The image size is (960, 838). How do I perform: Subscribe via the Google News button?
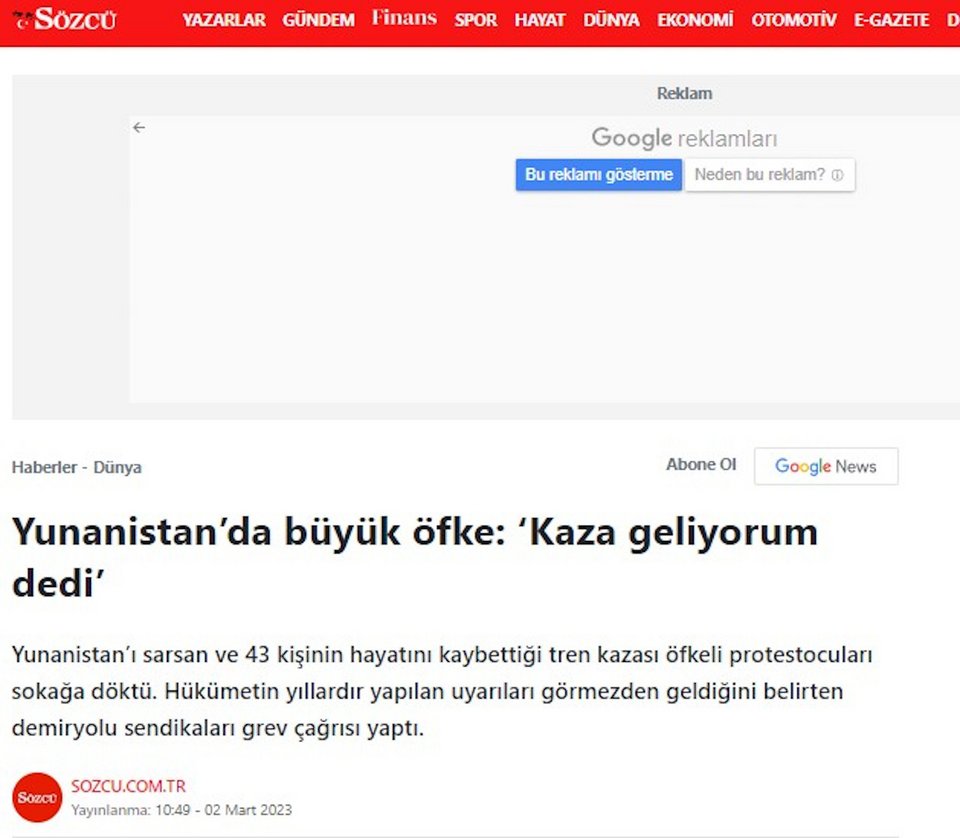pyautogui.click(x=826, y=466)
